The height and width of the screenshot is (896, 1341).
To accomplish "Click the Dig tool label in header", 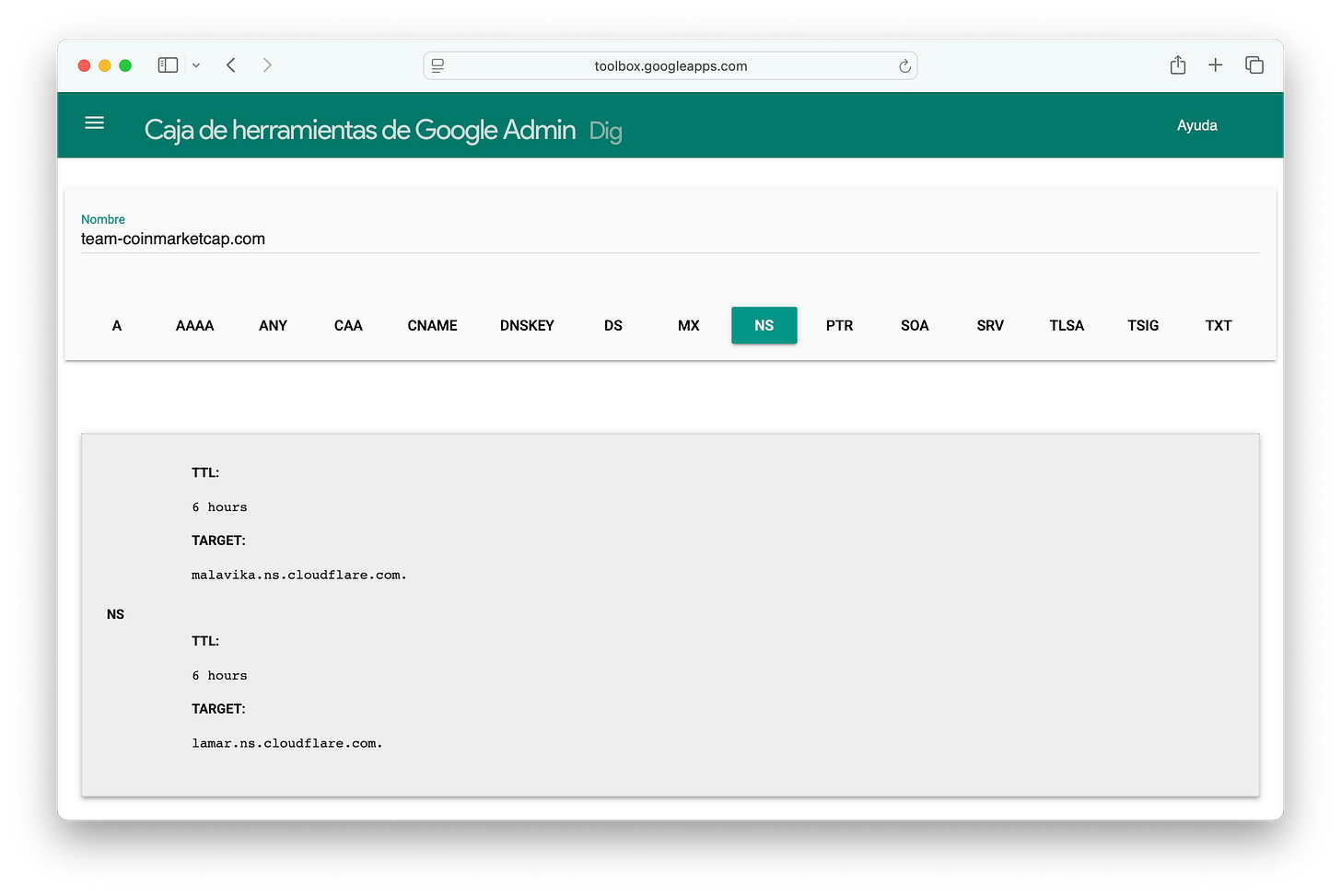I will 606,132.
